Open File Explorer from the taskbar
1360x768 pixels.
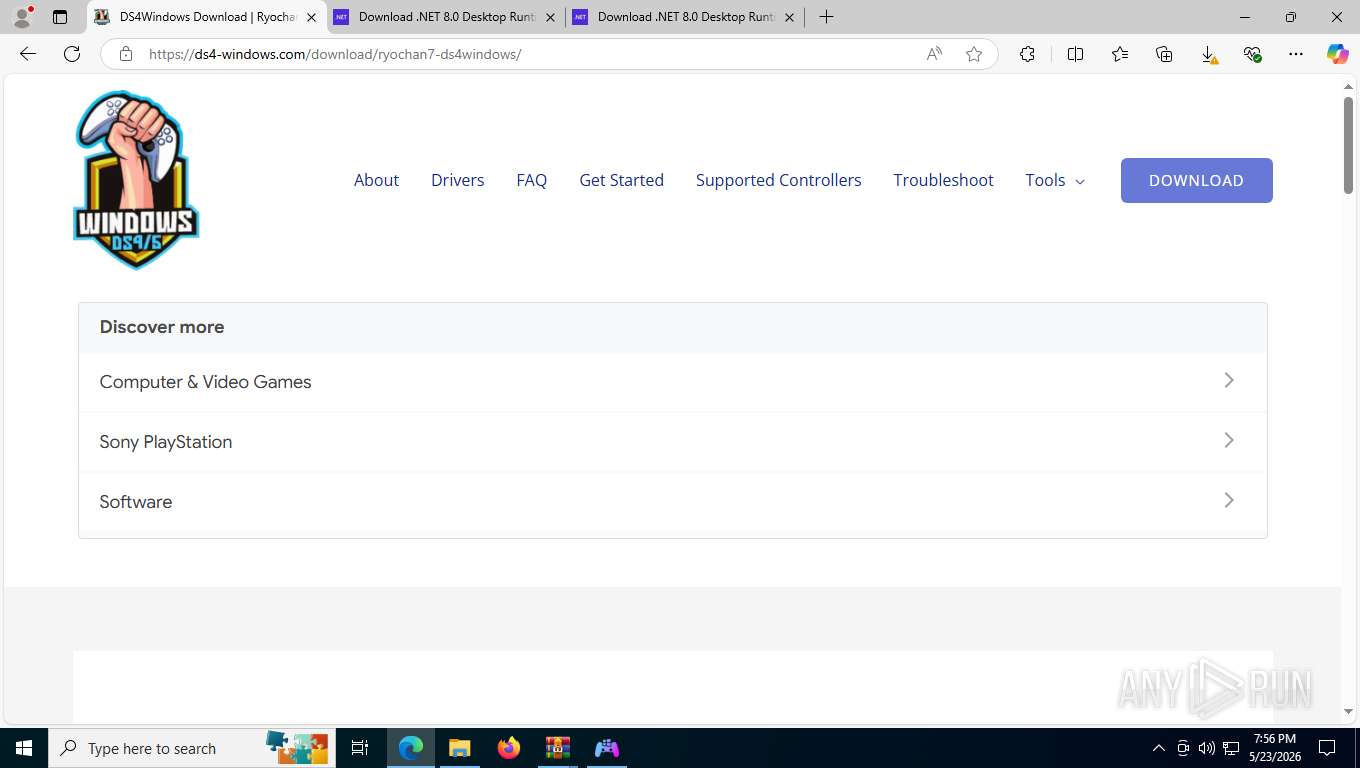pyautogui.click(x=460, y=748)
